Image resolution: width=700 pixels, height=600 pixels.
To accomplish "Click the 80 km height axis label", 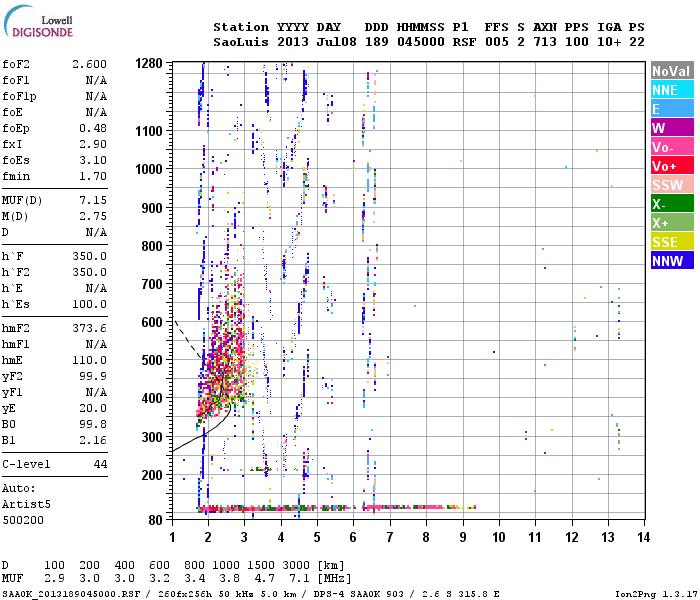I will pyautogui.click(x=156, y=520).
